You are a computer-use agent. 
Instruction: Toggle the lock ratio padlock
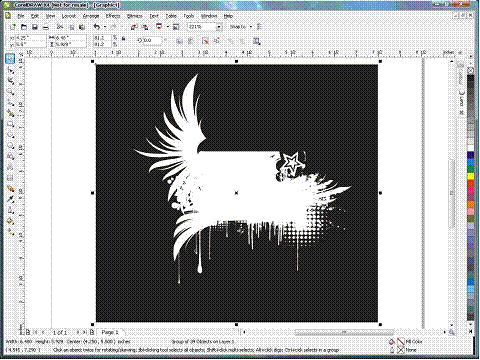pos(123,39)
